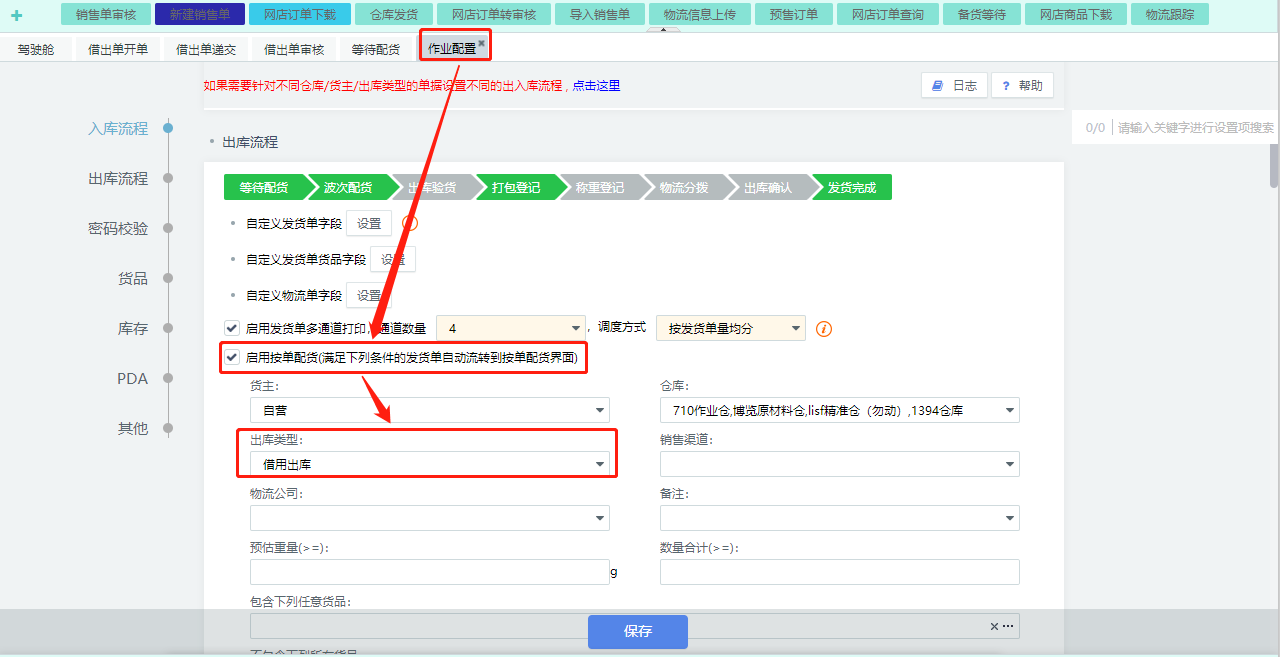Switch to the 借出单审核 tab
Image resolution: width=1280 pixels, height=657 pixels.
294,49
